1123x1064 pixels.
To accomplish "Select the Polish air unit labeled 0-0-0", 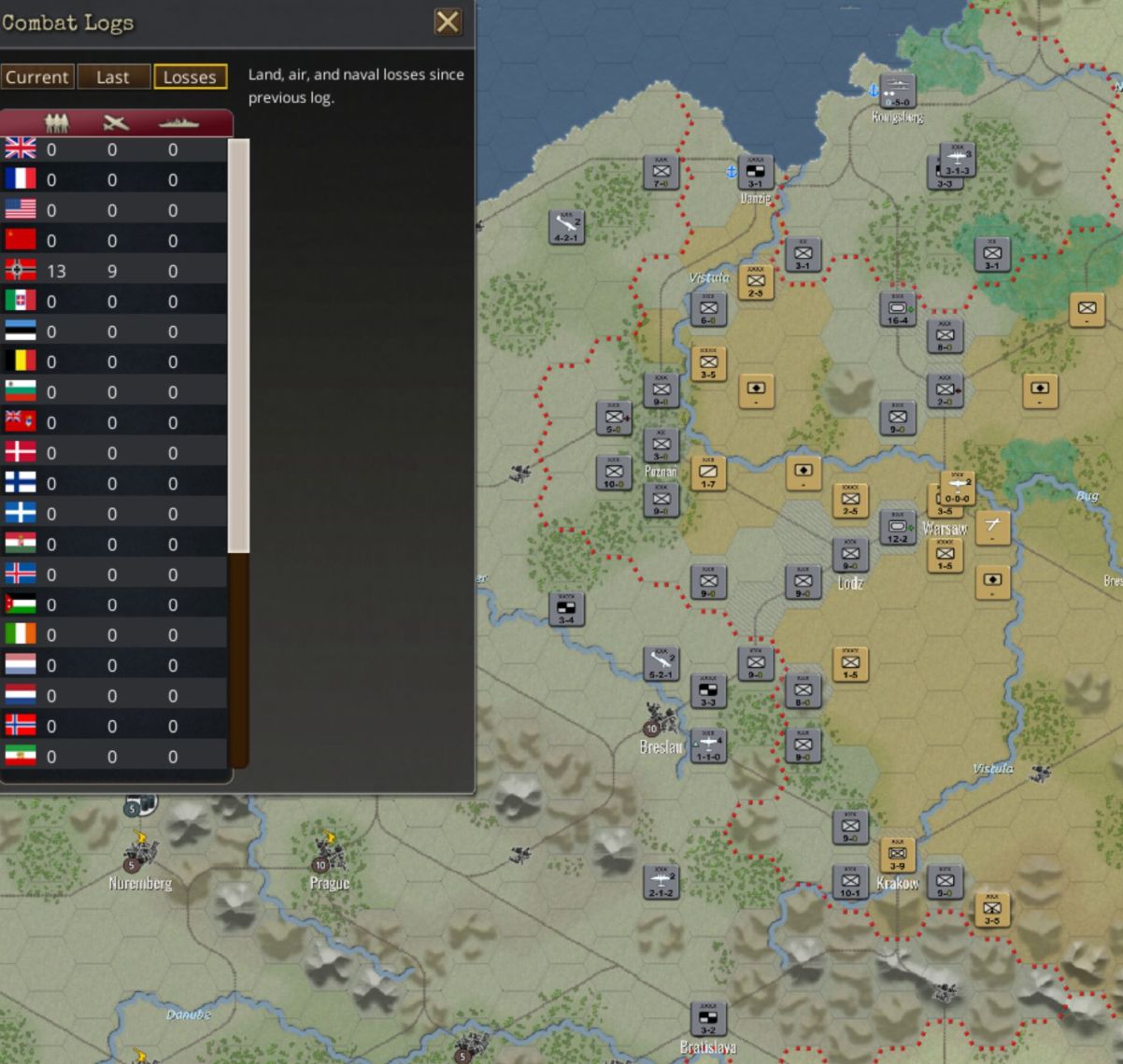I will tap(958, 489).
